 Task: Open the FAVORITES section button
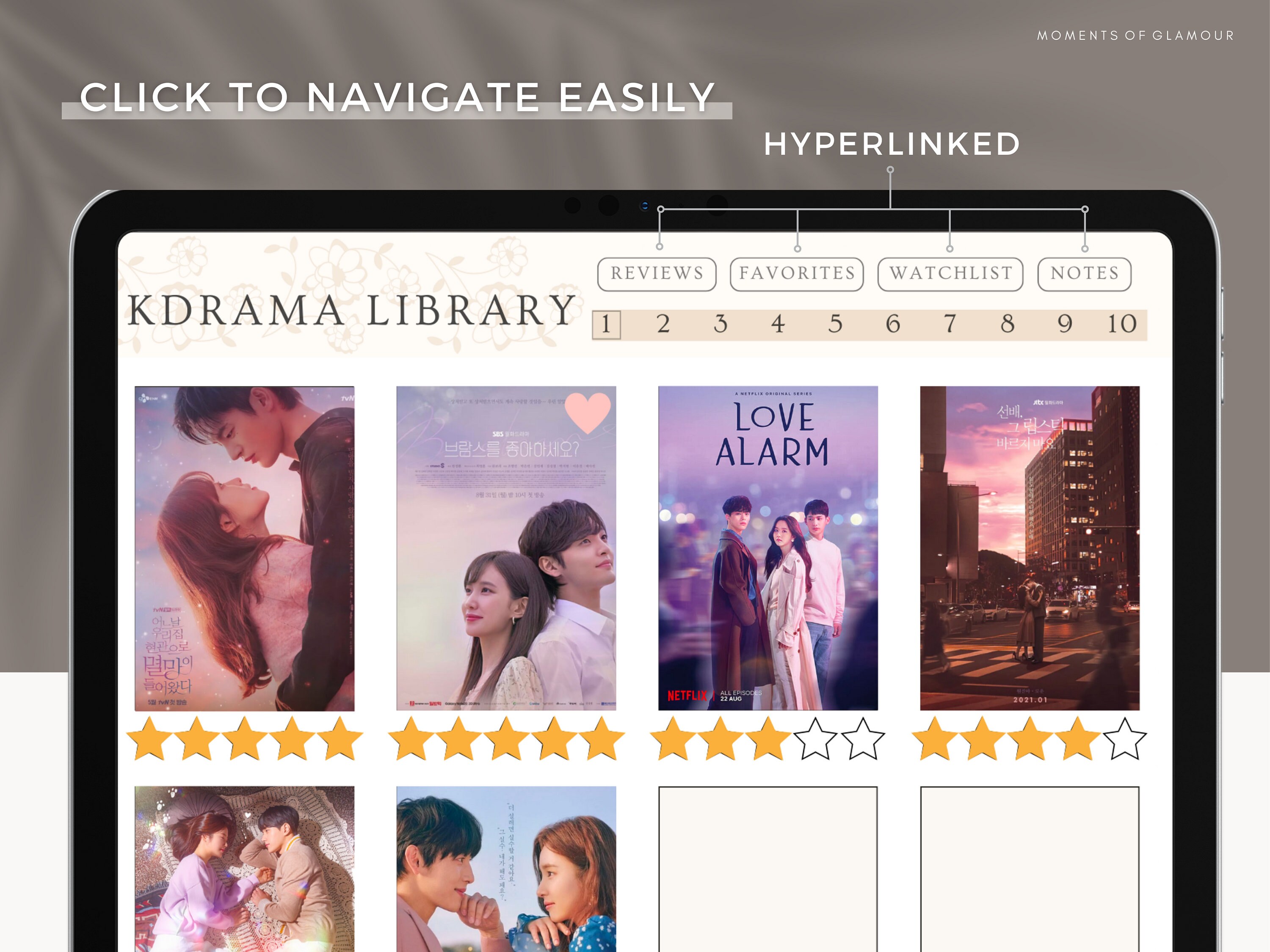[x=797, y=274]
